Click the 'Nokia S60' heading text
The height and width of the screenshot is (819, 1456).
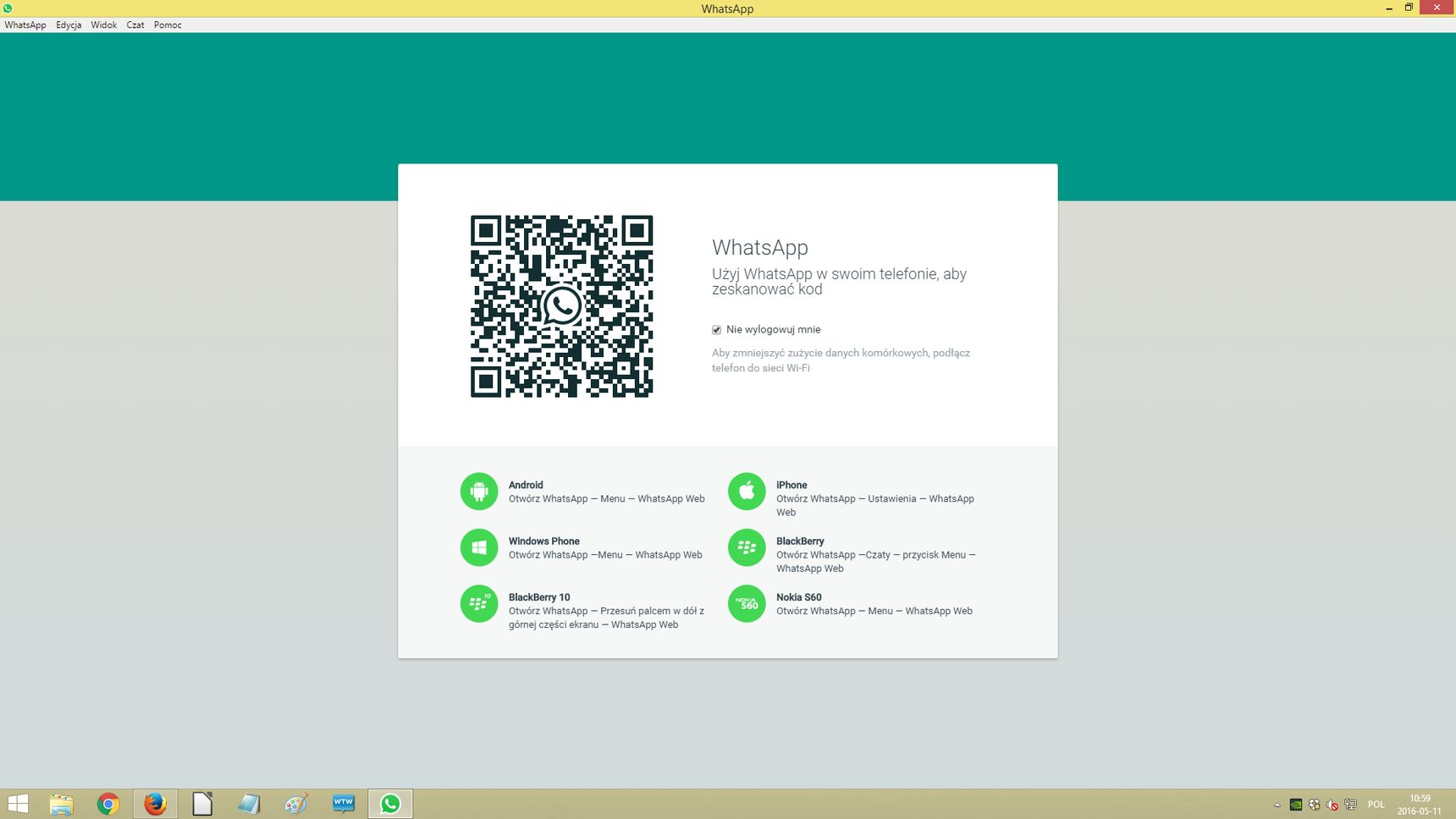[799, 597]
